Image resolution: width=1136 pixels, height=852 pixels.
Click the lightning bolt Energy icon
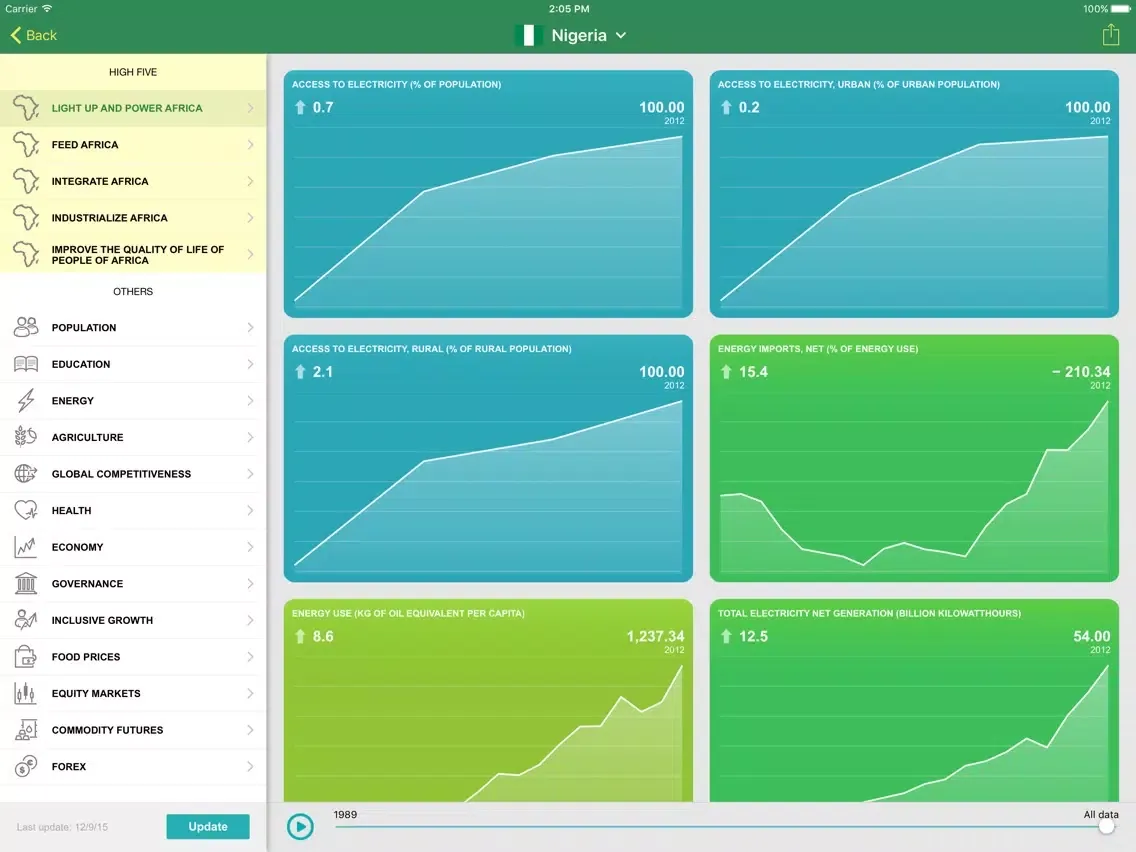pyautogui.click(x=26, y=400)
